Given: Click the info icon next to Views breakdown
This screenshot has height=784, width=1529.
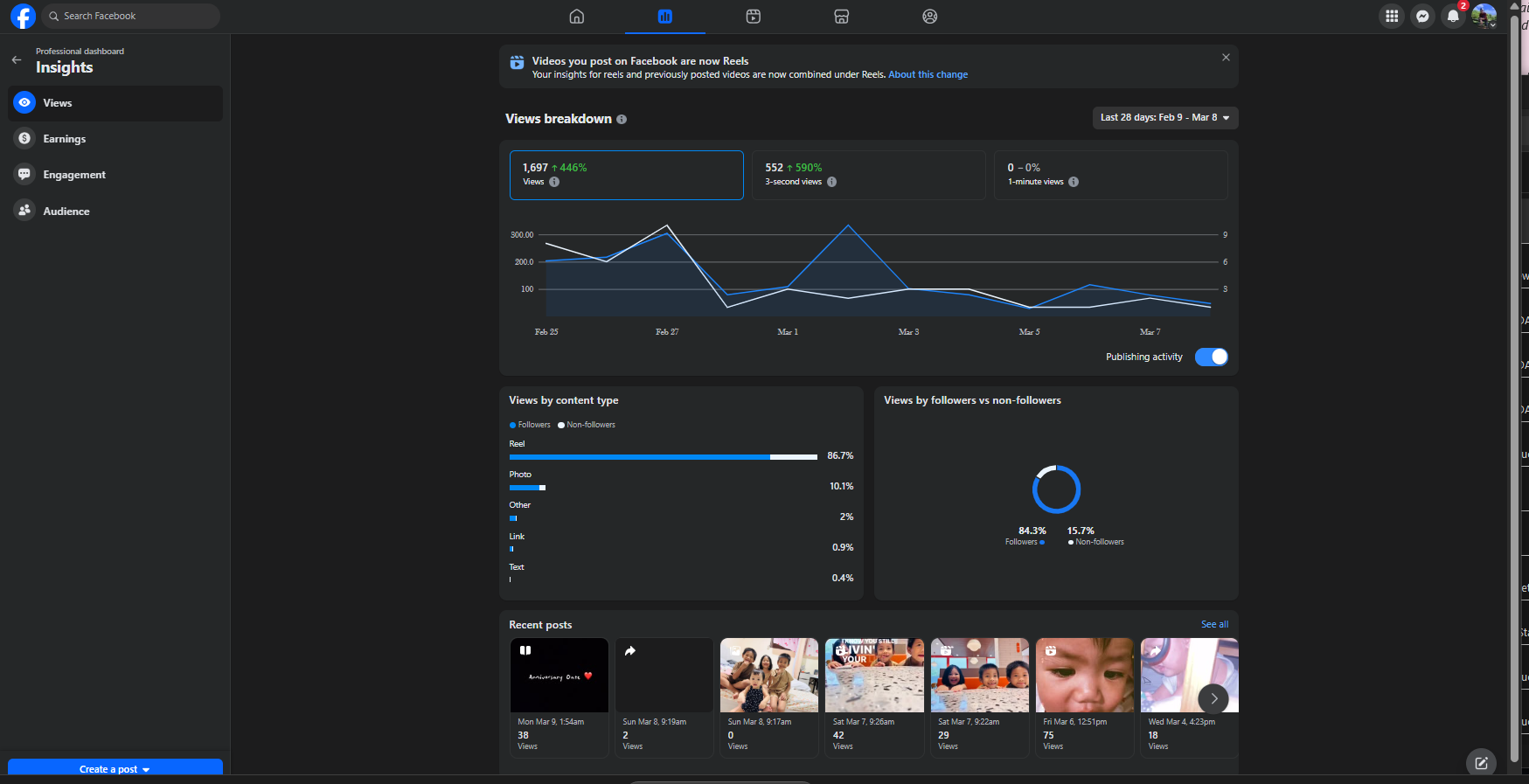Looking at the screenshot, I should 622,120.
